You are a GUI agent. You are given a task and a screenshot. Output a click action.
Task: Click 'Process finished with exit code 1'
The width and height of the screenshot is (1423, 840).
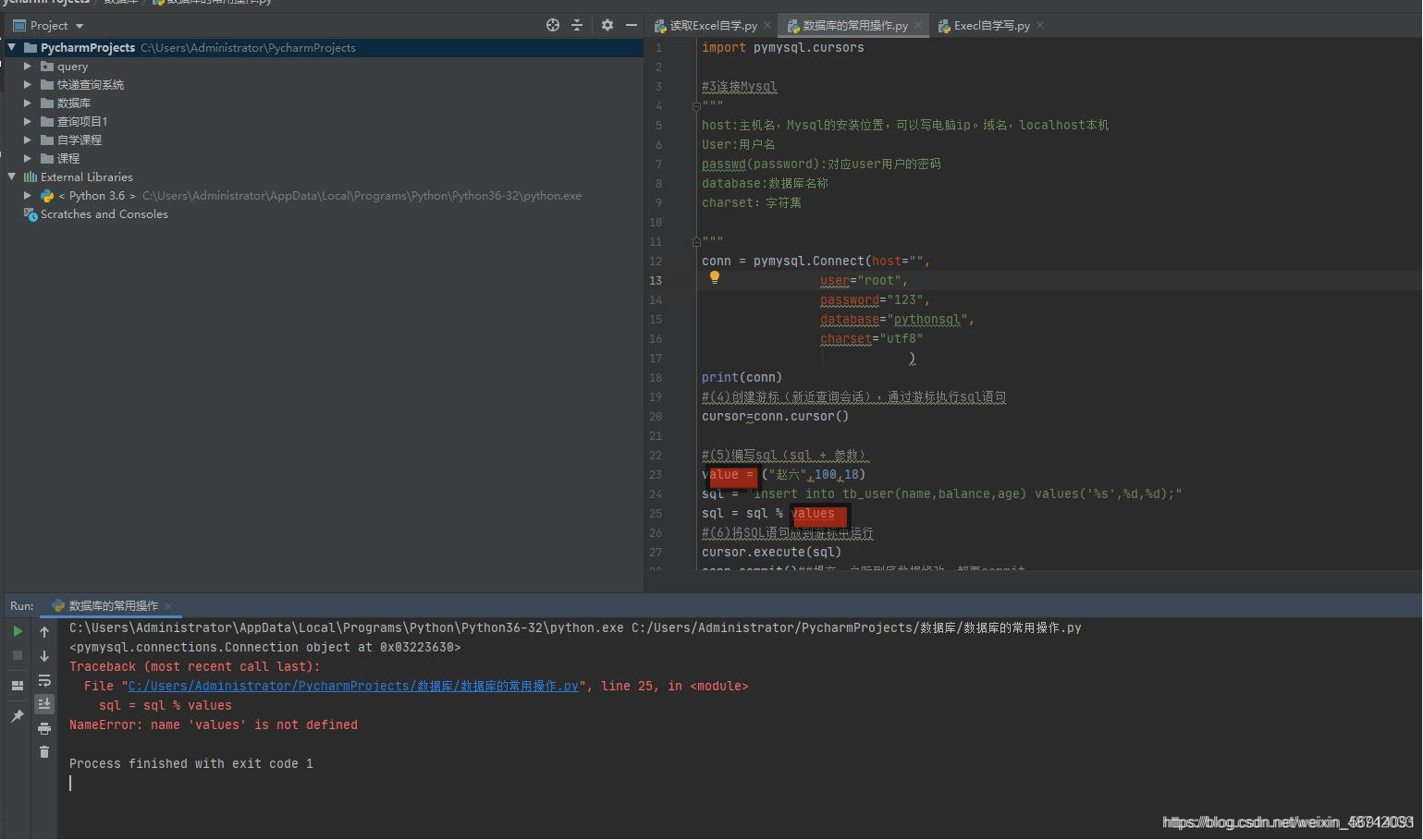point(191,764)
